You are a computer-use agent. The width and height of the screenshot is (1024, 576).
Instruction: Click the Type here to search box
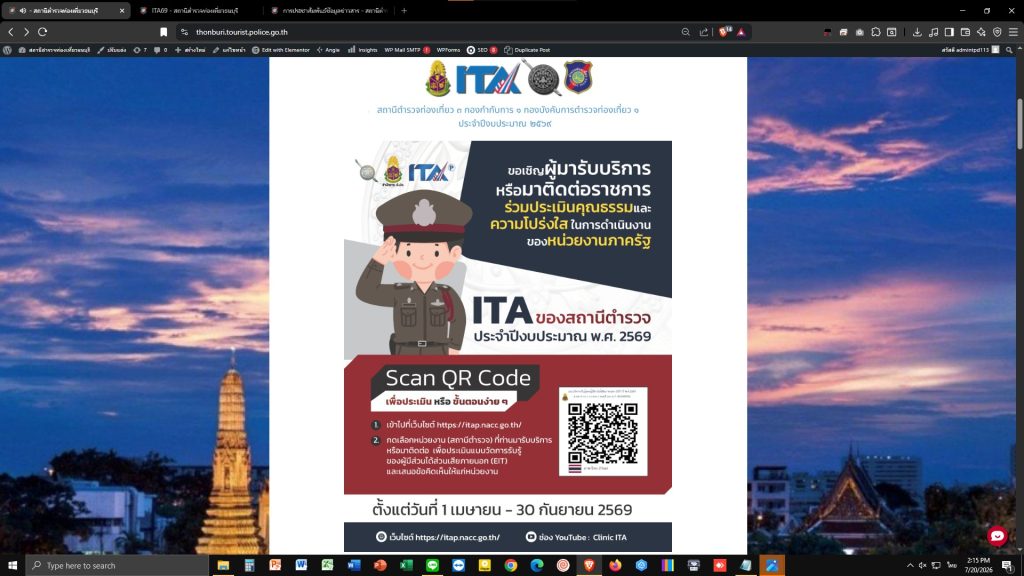[117, 565]
